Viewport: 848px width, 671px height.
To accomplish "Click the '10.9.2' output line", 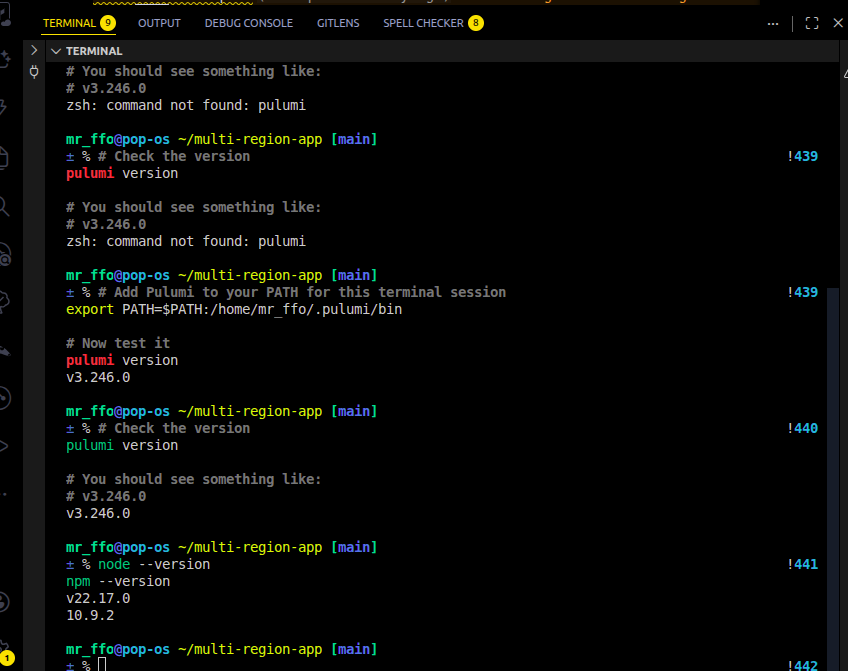I will click(x=90, y=615).
